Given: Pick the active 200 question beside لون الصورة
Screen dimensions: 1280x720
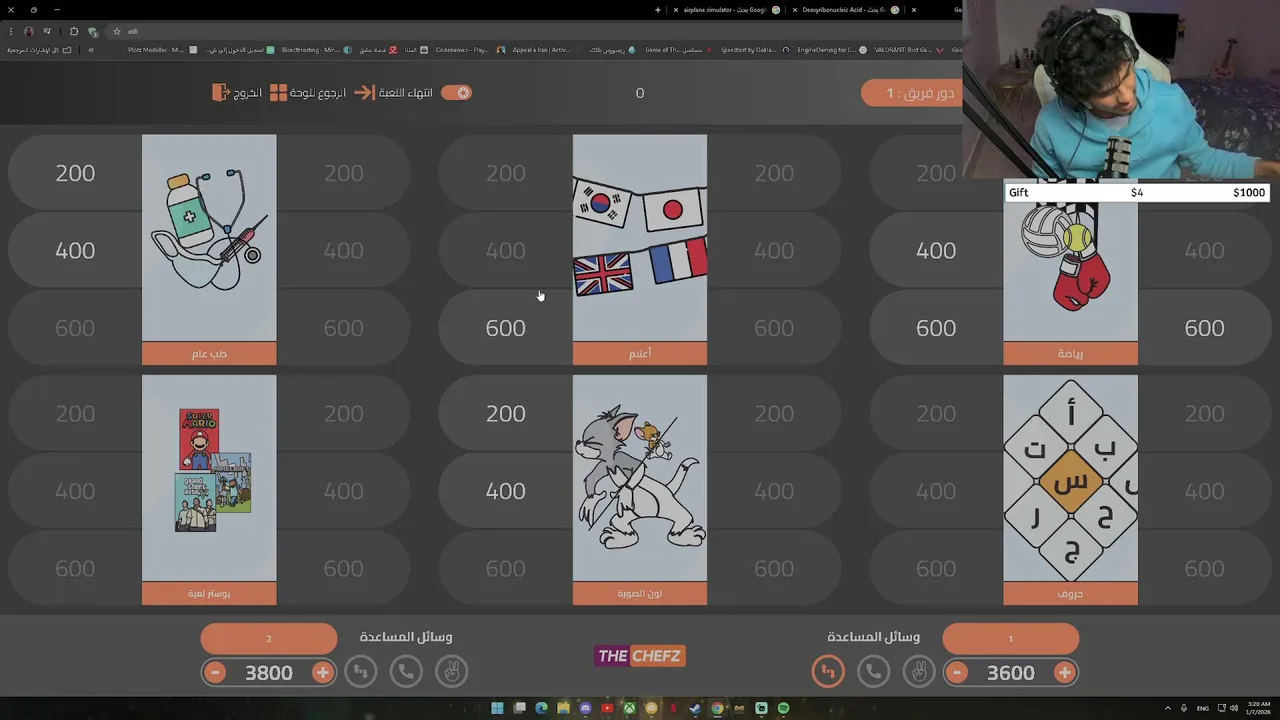Looking at the screenshot, I should [505, 413].
